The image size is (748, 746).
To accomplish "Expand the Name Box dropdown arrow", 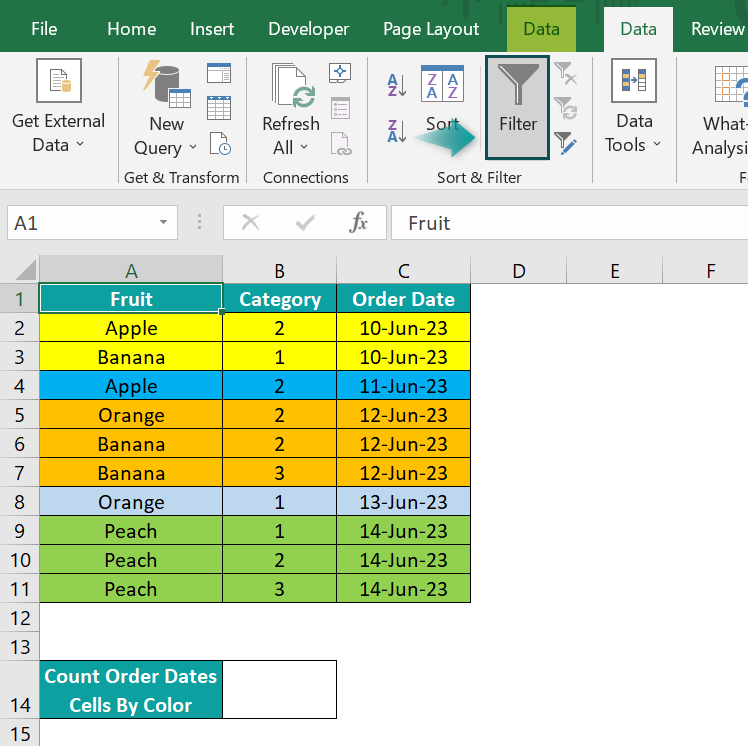I will point(164,222).
